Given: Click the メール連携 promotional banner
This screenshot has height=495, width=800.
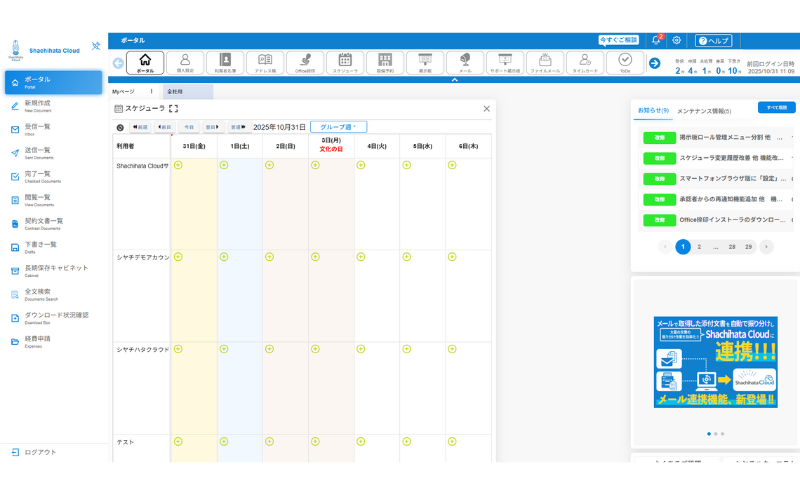Looking at the screenshot, I should (715, 362).
